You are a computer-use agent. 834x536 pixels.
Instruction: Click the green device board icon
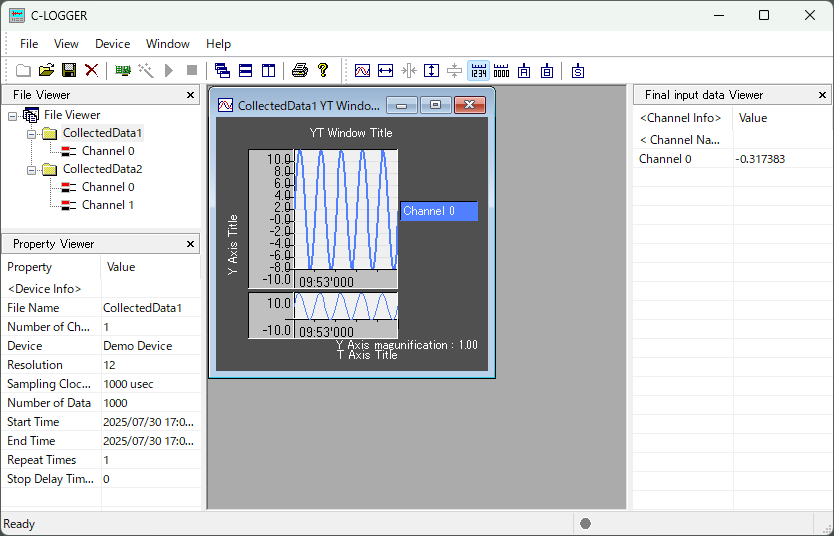pos(123,70)
